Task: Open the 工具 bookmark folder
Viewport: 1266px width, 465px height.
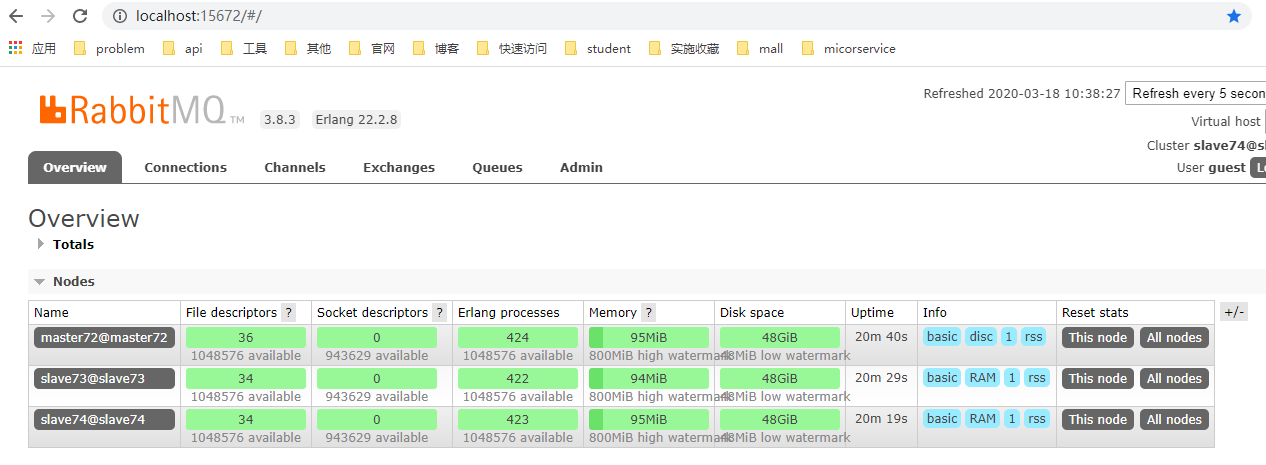Action: (x=243, y=48)
